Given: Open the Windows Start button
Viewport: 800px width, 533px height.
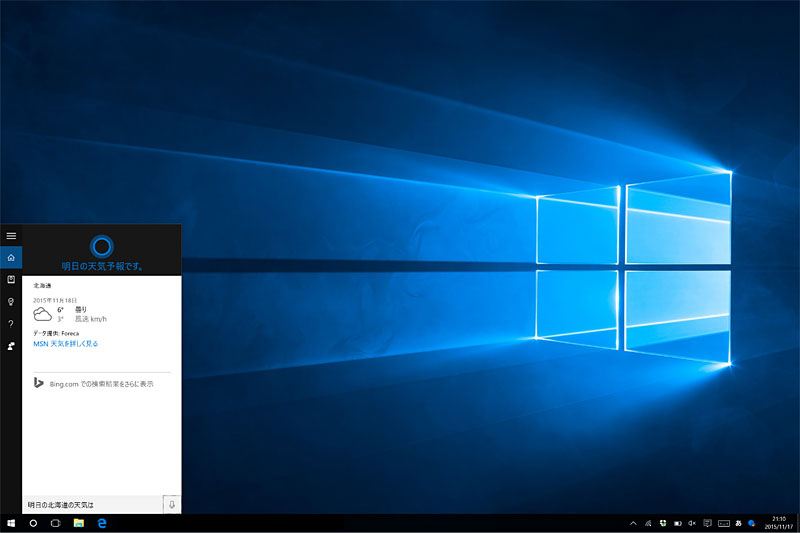Looking at the screenshot, I should click(x=11, y=523).
